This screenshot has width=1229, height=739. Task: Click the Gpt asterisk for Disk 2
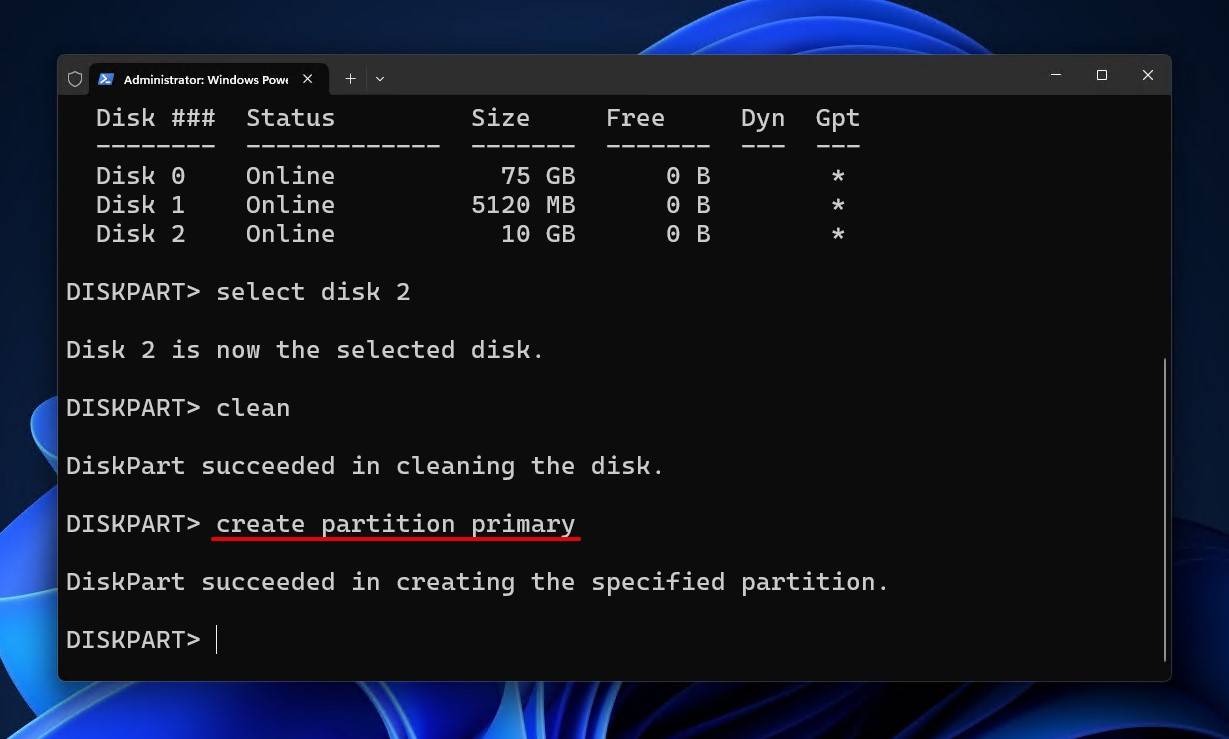838,234
